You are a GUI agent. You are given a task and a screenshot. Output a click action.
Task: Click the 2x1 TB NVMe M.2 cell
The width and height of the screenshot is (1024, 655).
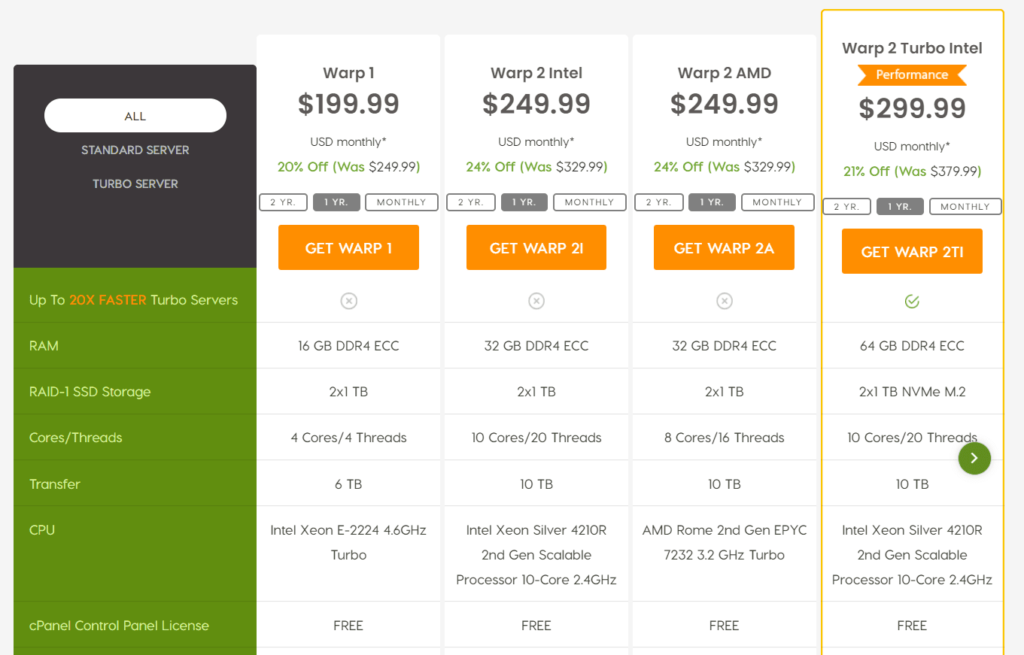click(x=912, y=392)
